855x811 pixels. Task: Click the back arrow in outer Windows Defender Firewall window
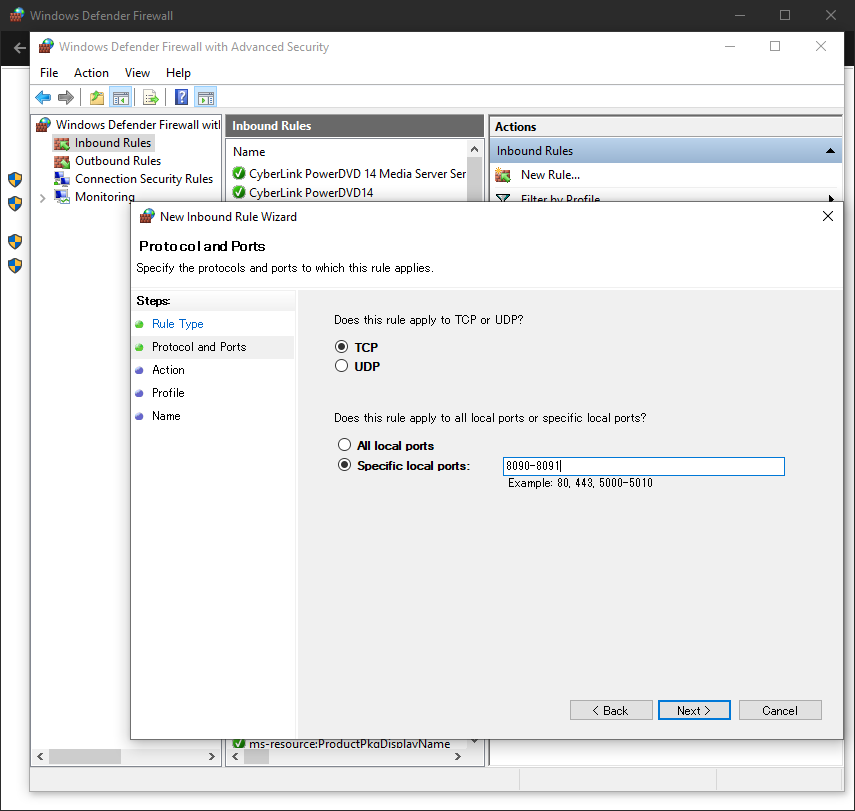(x=20, y=48)
